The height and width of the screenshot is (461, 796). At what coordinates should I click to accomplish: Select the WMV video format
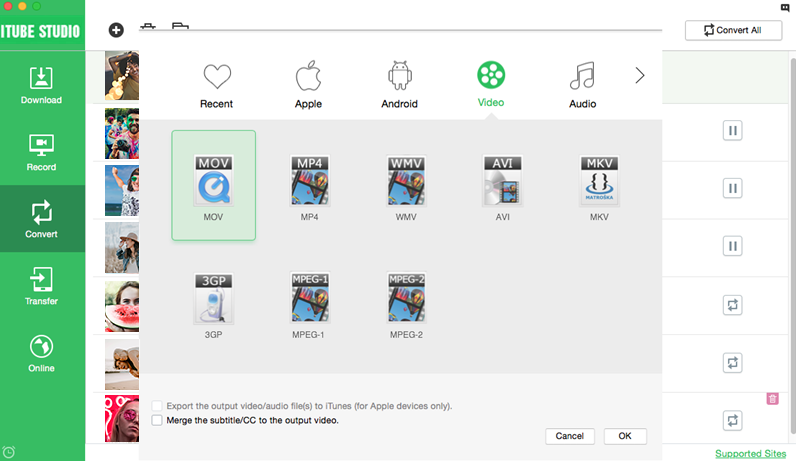[x=406, y=188]
